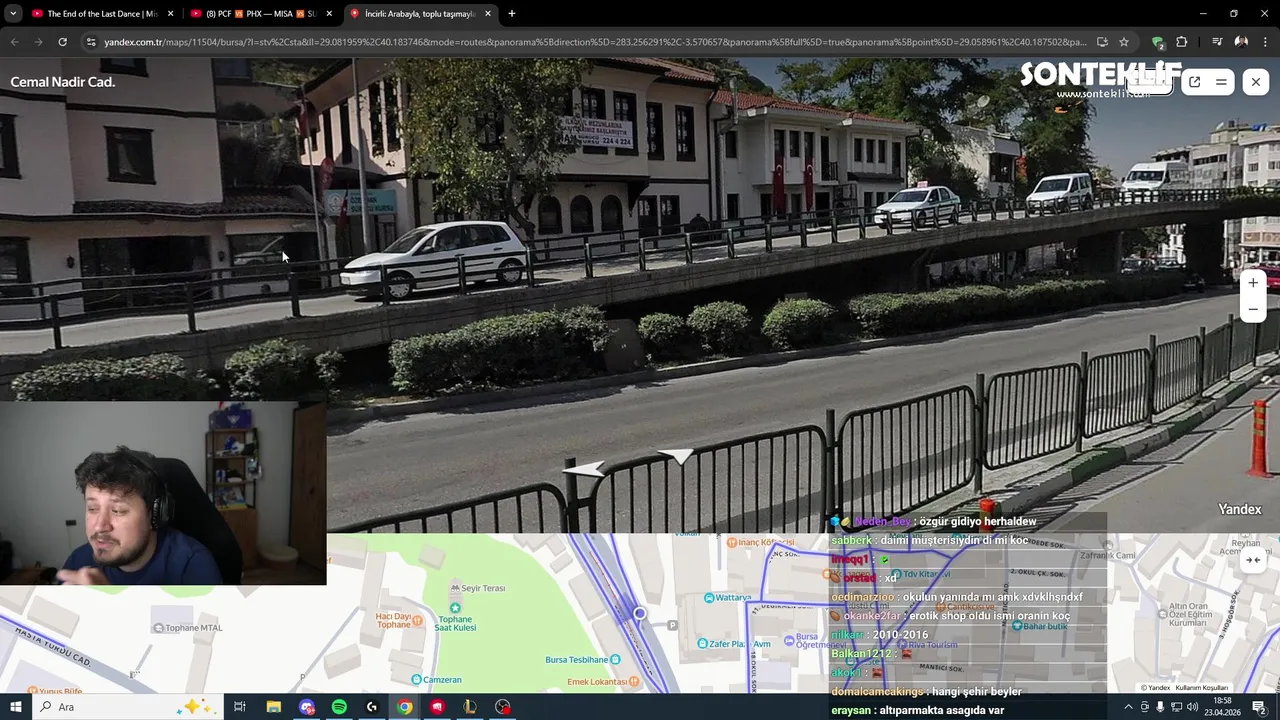Bookmark this page with star icon
This screenshot has width=1280, height=720.
pyautogui.click(x=1124, y=42)
